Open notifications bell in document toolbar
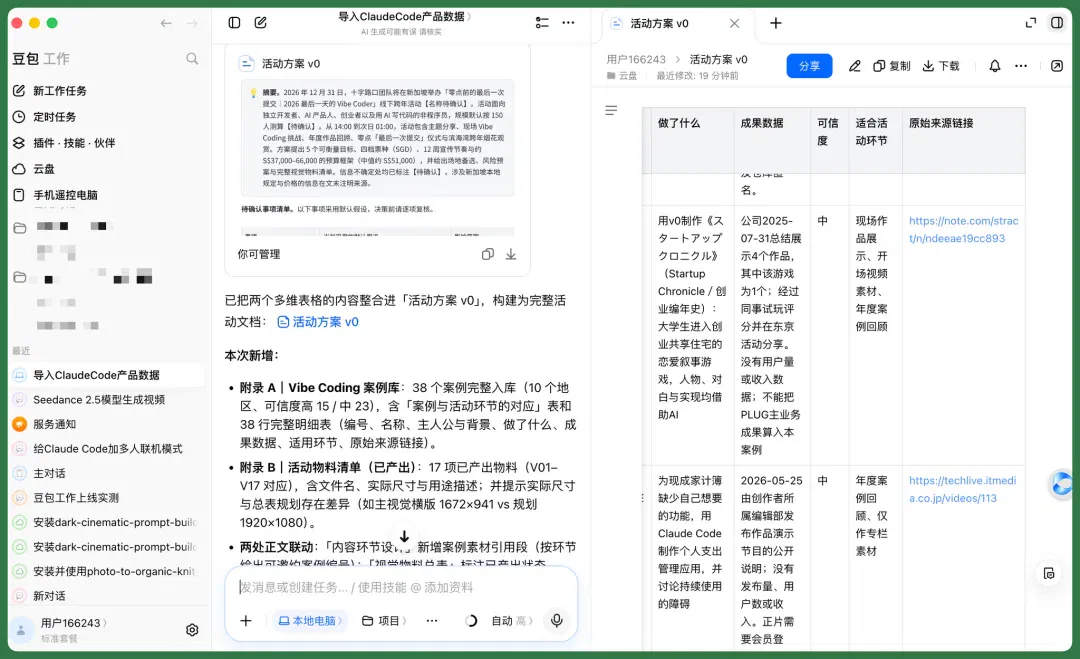Image resolution: width=1080 pixels, height=659 pixels. click(995, 66)
